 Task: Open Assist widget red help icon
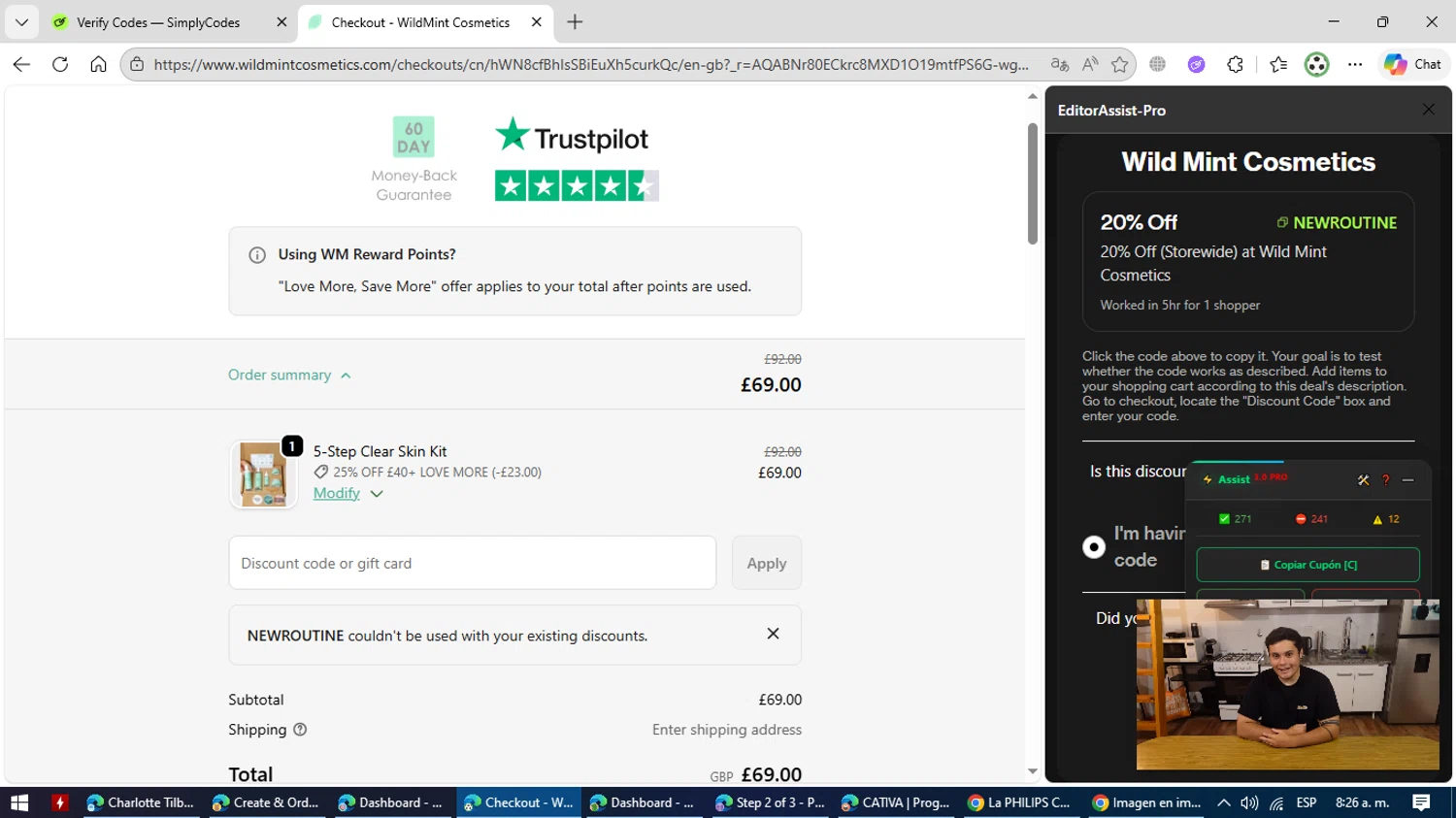coord(1385,479)
